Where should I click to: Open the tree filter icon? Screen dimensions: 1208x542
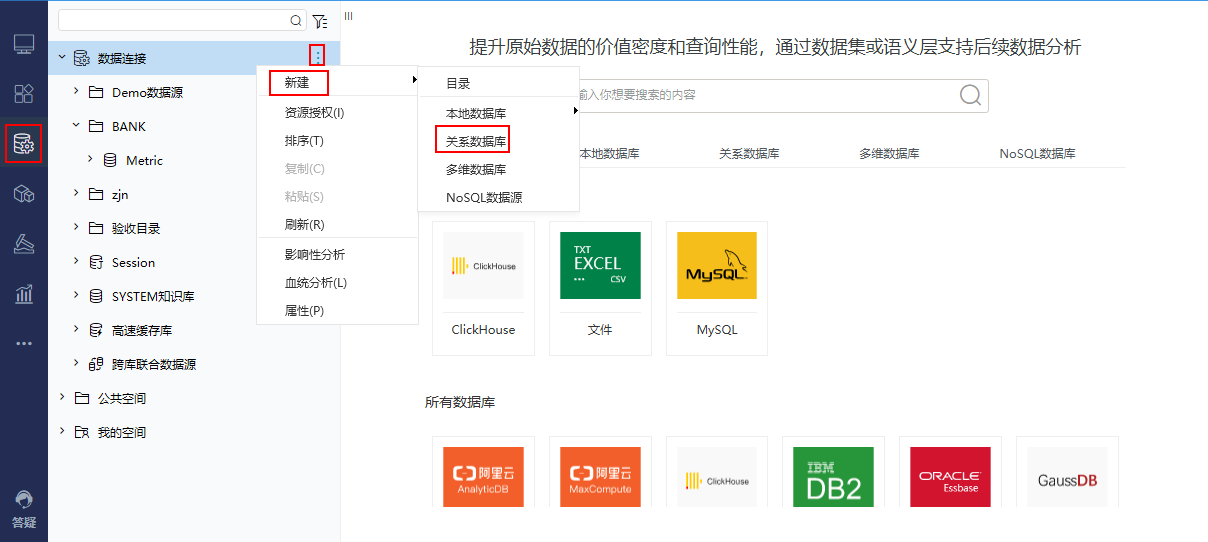[x=320, y=20]
